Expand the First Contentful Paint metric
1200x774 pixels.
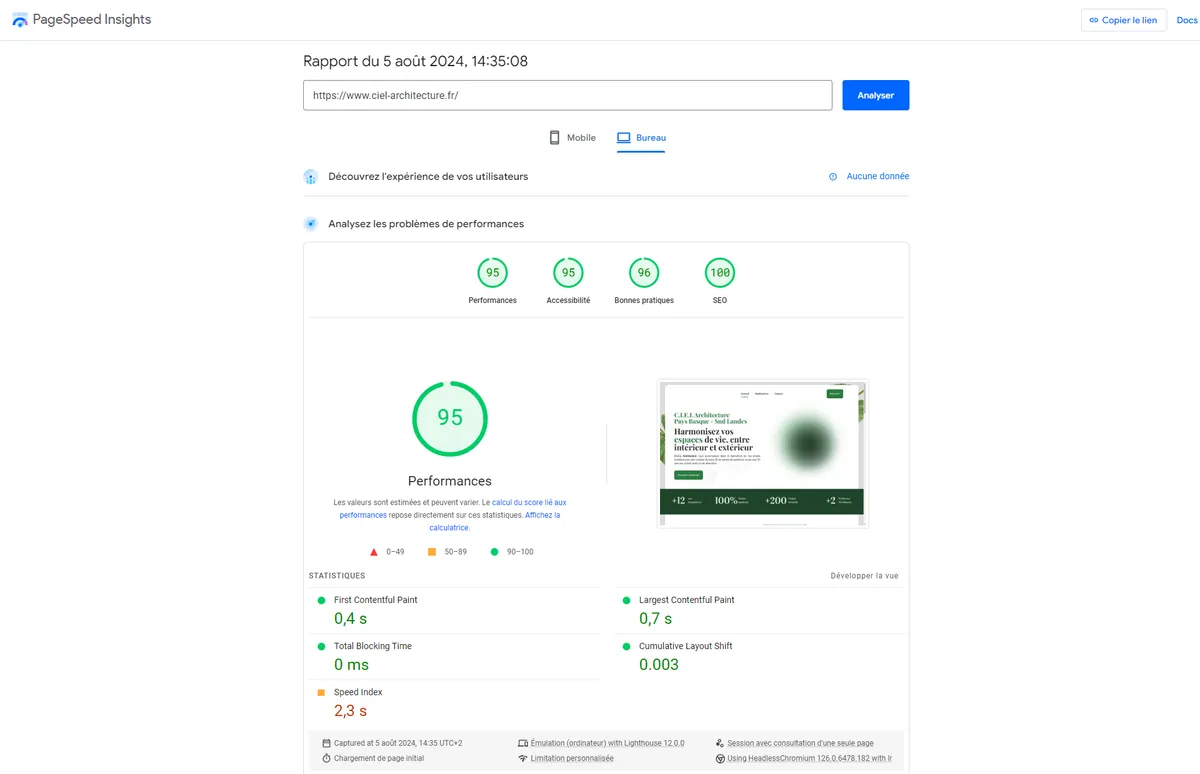tap(454, 611)
